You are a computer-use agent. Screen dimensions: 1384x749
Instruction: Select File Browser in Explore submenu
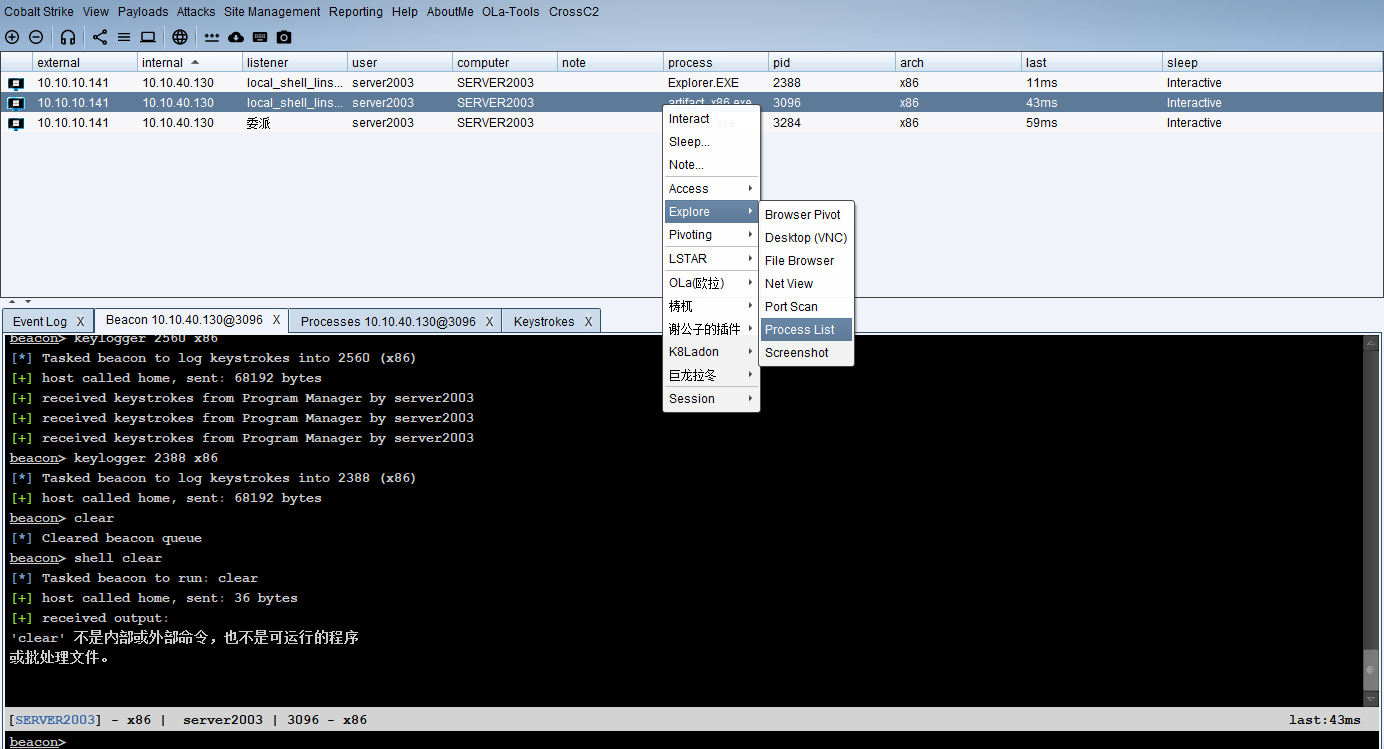(x=807, y=261)
